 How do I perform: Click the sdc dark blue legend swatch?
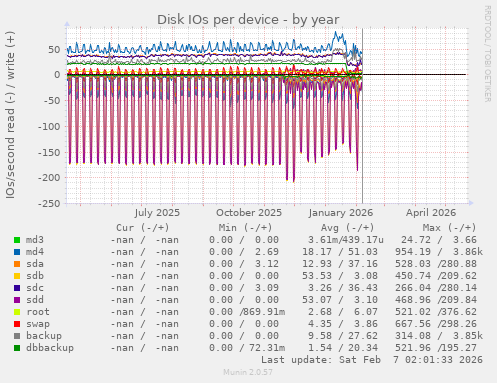17,288
